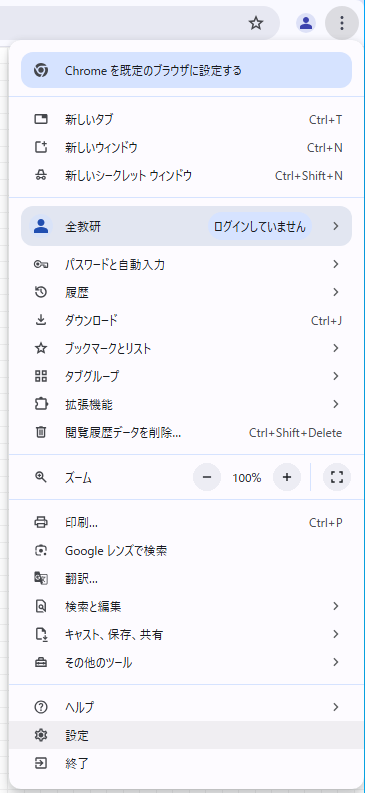The width and height of the screenshot is (365, 793).
Task: Click the 印刷 printer icon
Action: 40,522
